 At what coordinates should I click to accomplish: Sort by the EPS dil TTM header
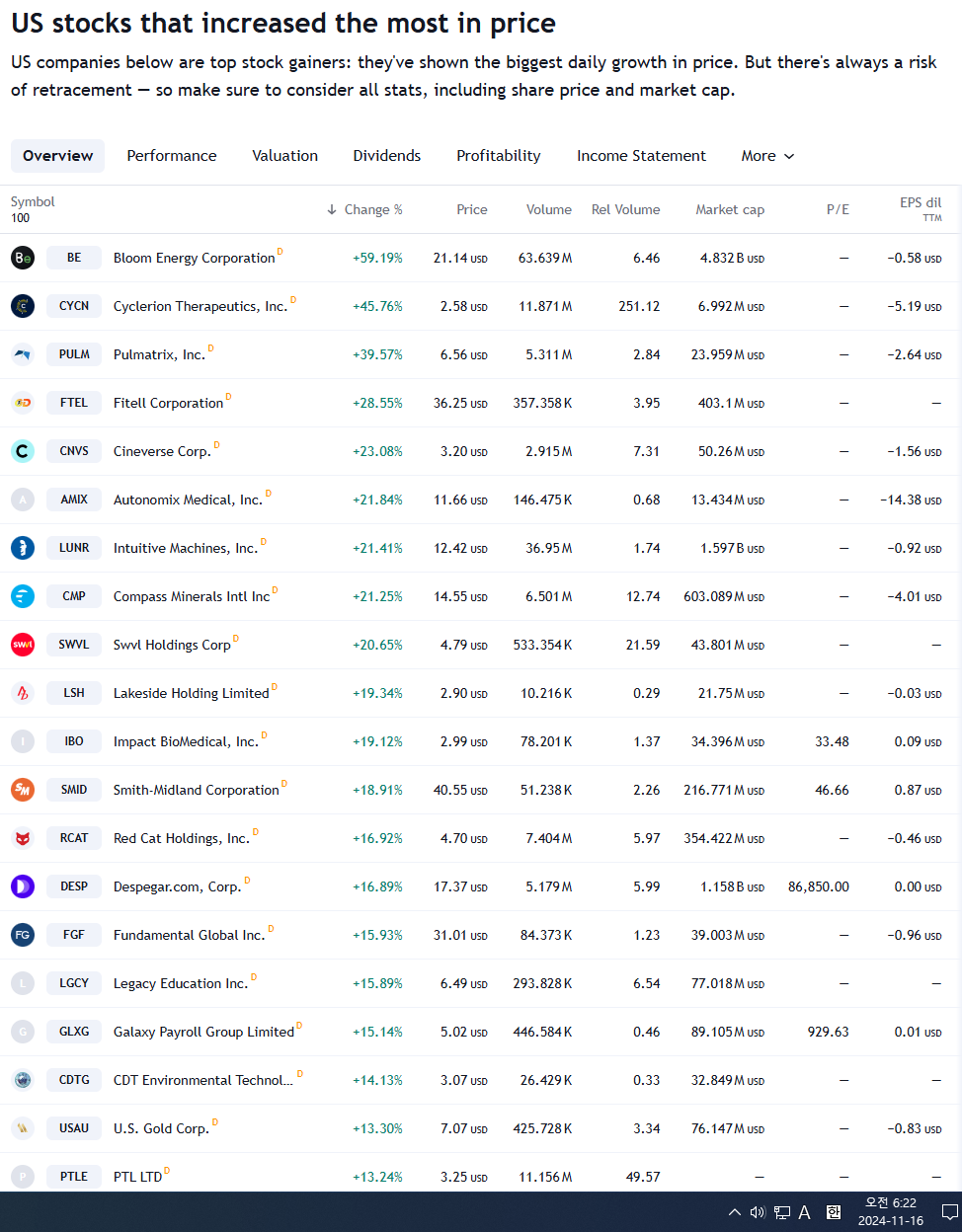[921, 208]
